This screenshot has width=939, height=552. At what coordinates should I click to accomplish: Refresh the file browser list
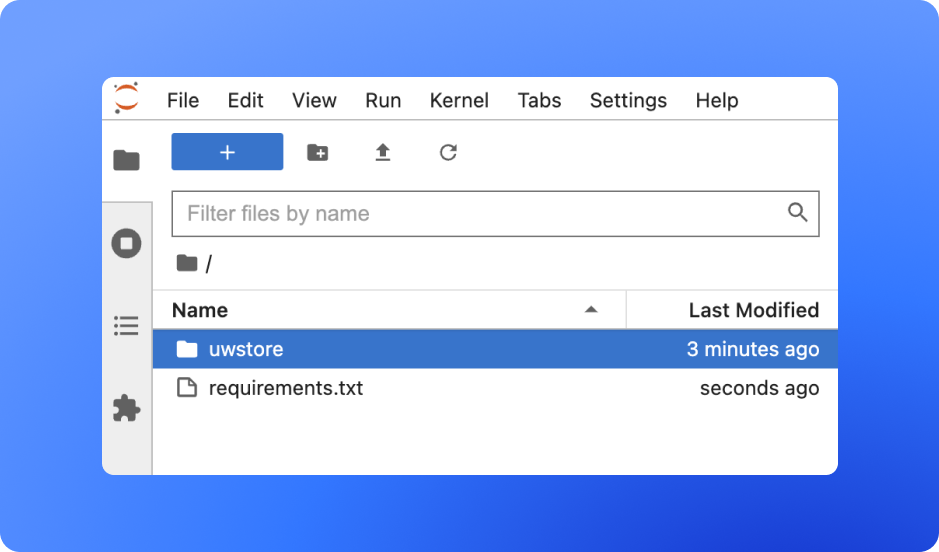[x=448, y=153]
